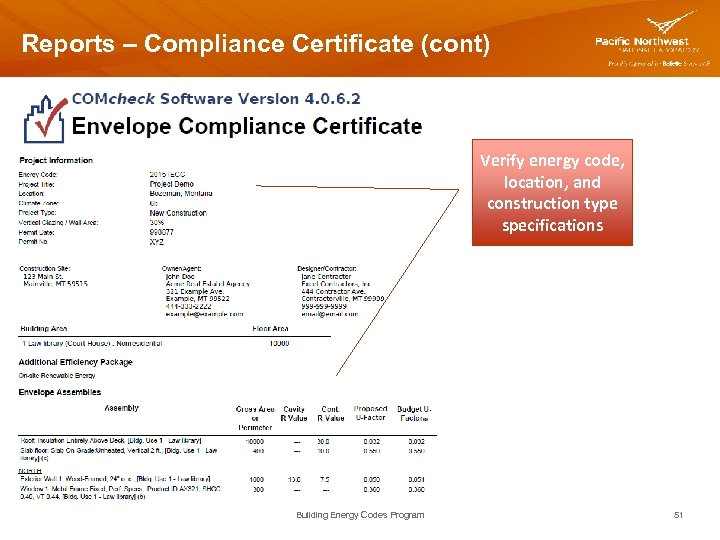Click Exterior Wall cavity R-value '13.0'

point(294,479)
